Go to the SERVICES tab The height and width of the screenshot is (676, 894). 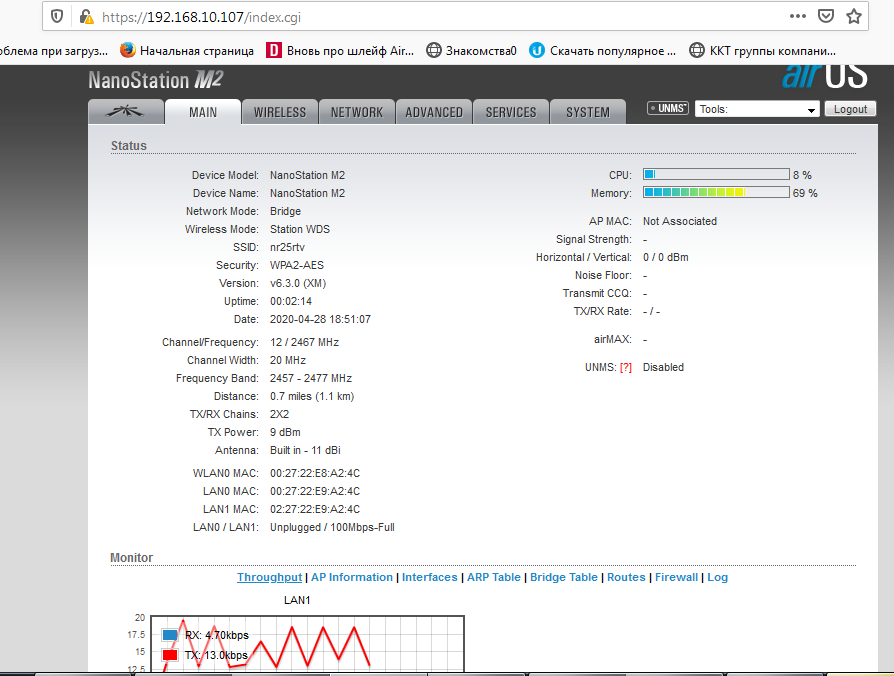pyautogui.click(x=511, y=112)
